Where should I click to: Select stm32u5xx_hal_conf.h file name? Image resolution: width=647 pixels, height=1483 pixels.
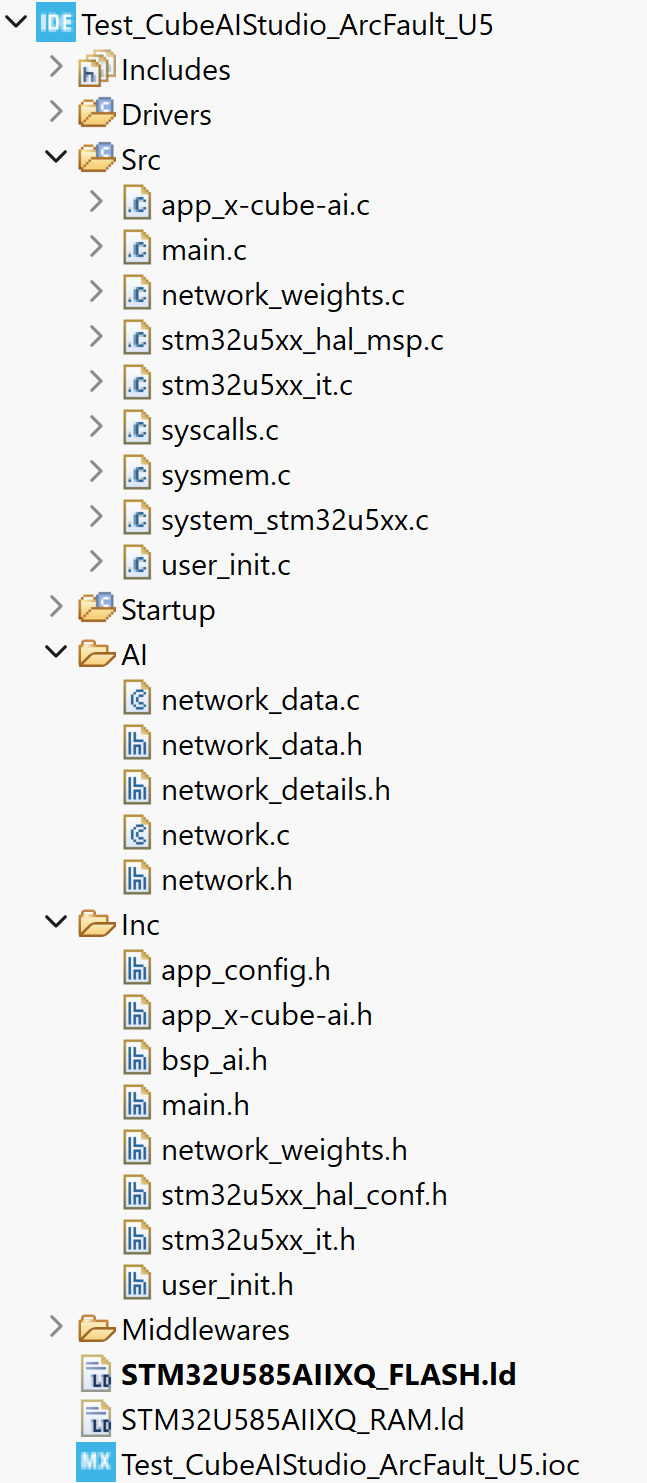(x=304, y=1195)
